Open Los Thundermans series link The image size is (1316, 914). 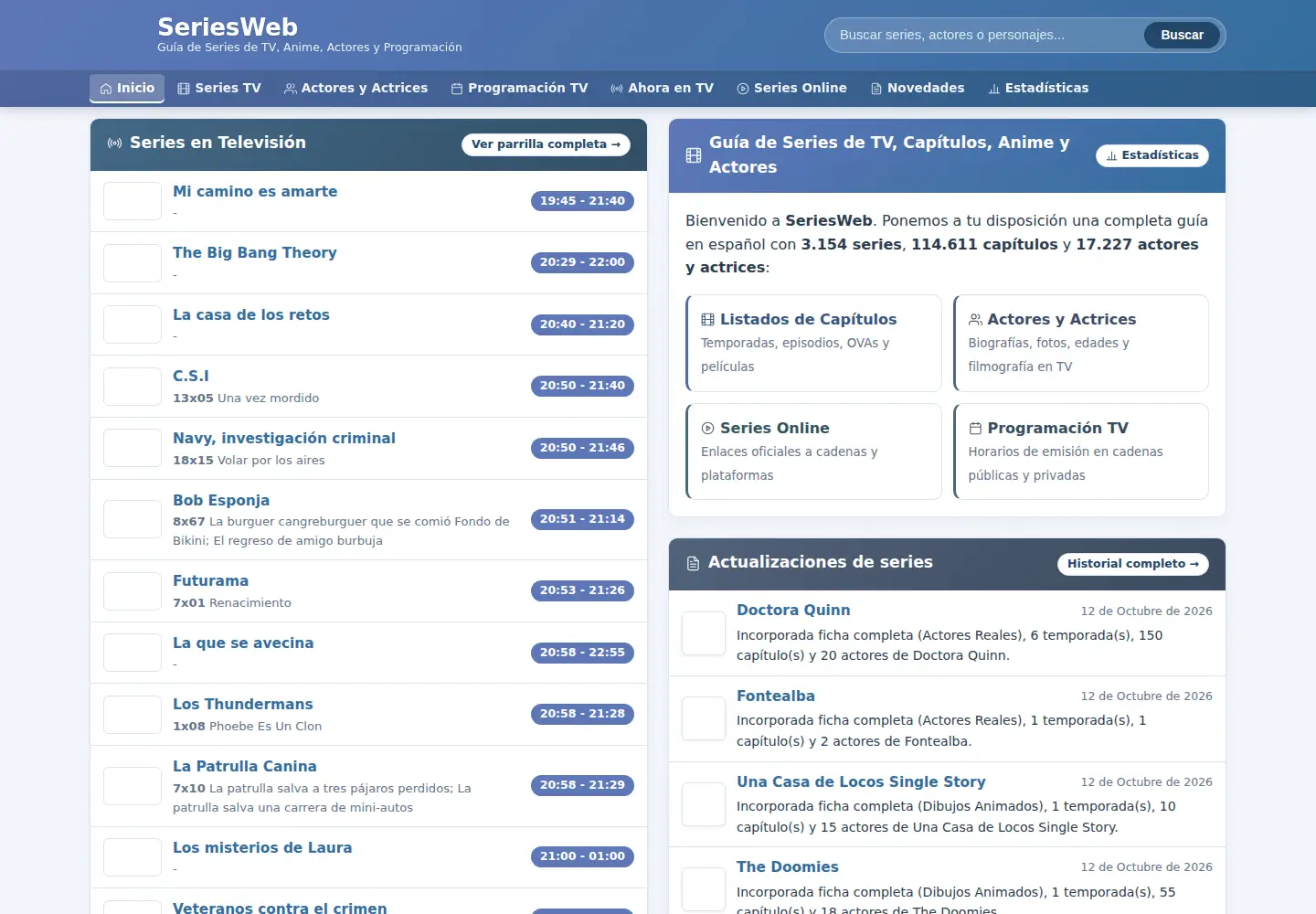(243, 705)
